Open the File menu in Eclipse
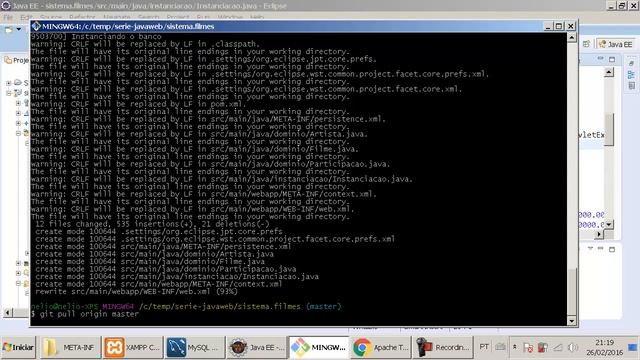Screen dimensions: 640x360 [8, 17]
